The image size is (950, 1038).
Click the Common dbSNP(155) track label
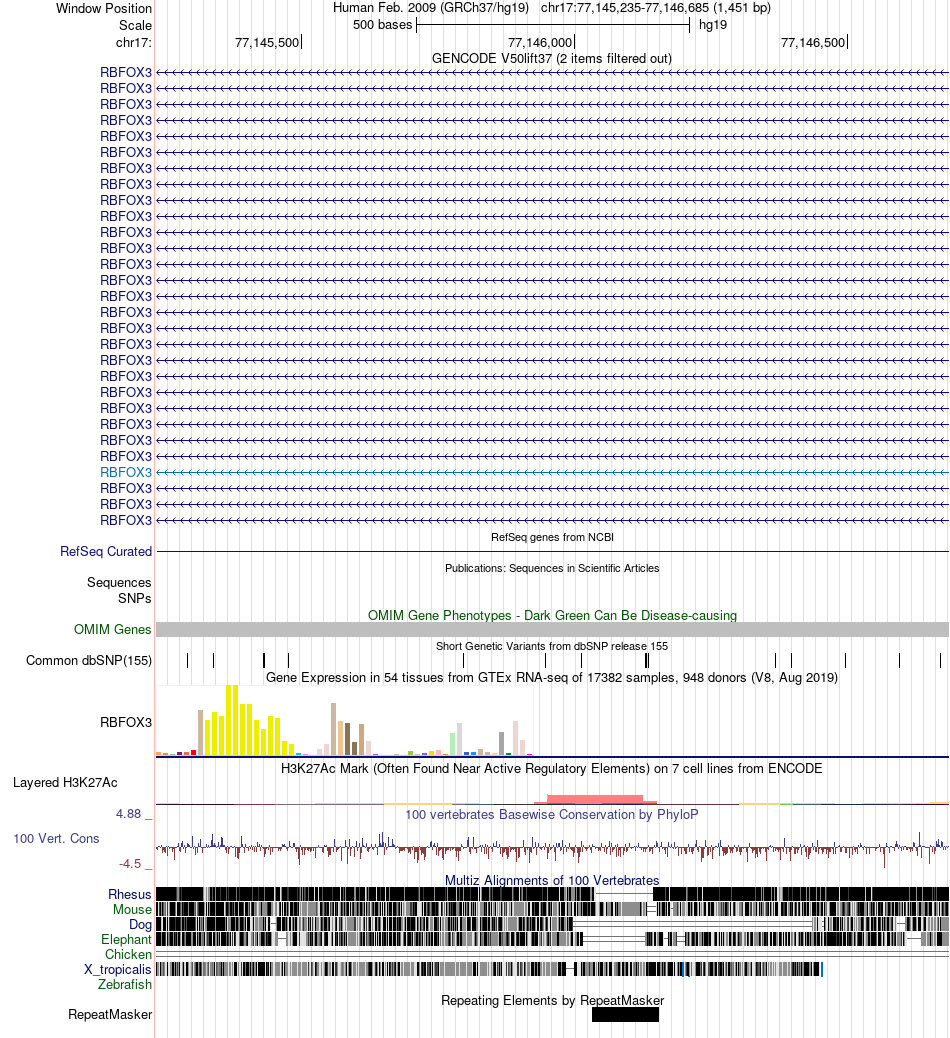89,661
